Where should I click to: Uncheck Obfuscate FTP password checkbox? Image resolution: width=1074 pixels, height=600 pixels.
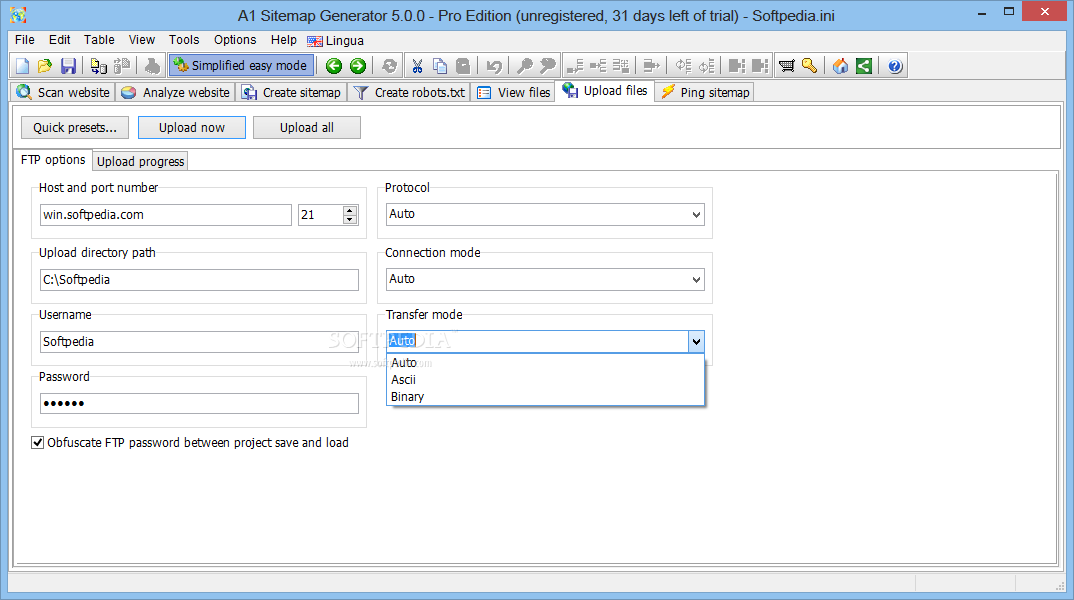pyautogui.click(x=38, y=442)
